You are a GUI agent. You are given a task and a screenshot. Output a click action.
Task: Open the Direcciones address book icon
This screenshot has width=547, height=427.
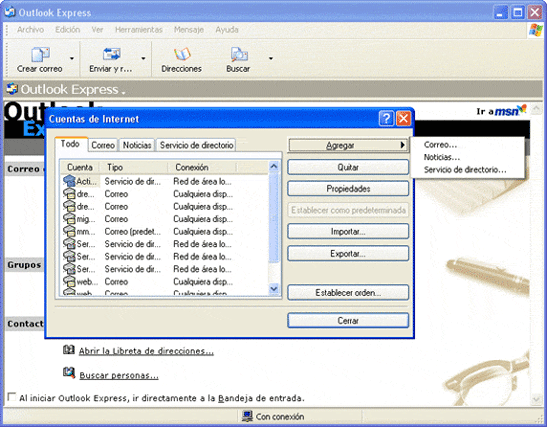(182, 54)
